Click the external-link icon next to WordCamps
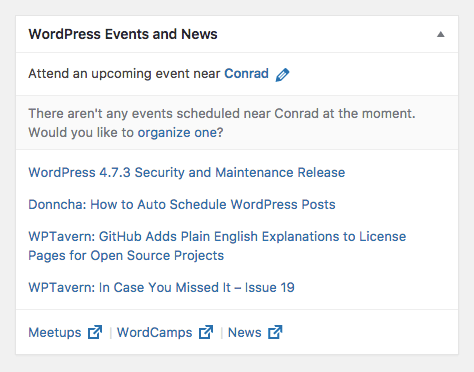Image resolution: width=474 pixels, height=372 pixels. tap(206, 332)
